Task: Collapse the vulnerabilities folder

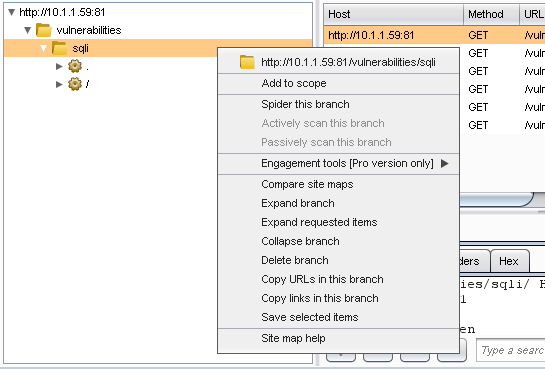Action: pos(27,30)
